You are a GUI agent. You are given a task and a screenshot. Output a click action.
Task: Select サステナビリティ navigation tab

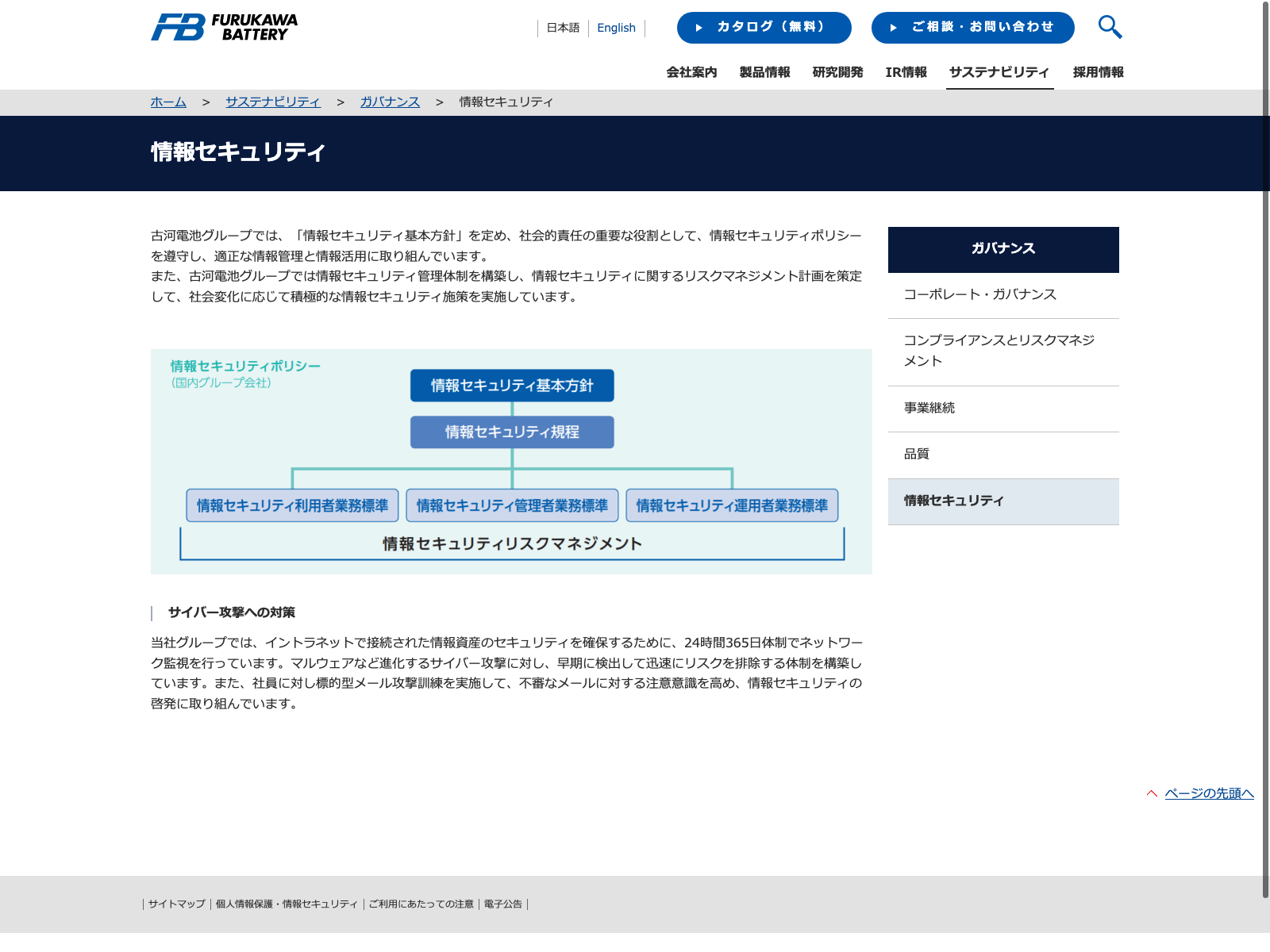point(999,72)
